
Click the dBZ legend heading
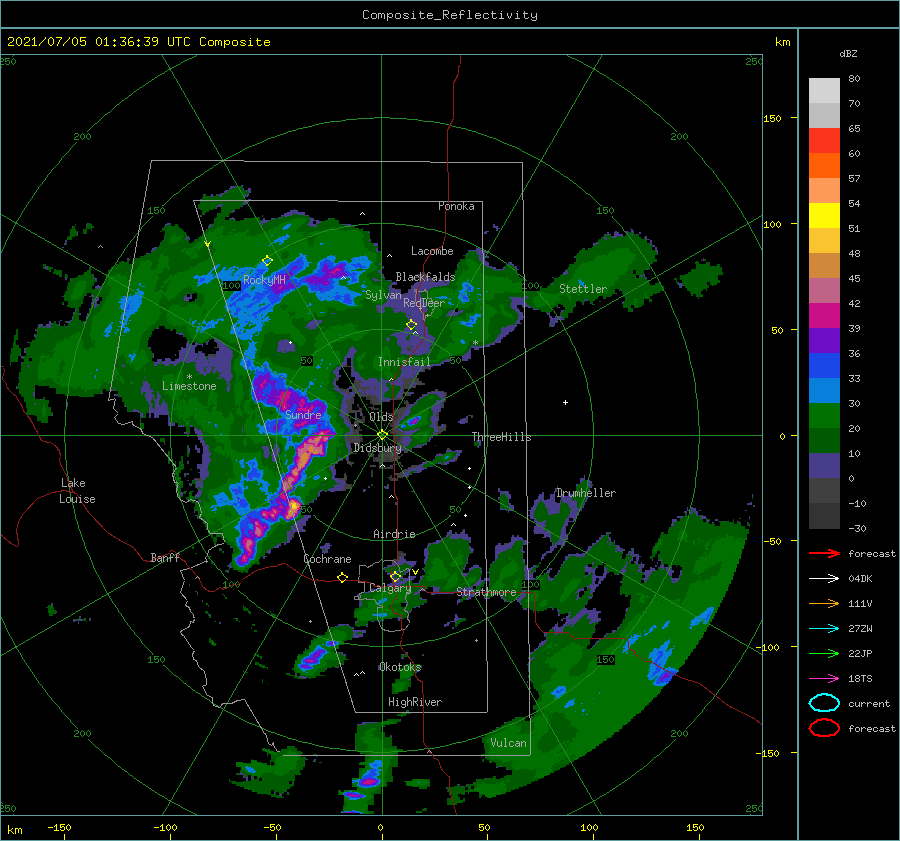(848, 54)
